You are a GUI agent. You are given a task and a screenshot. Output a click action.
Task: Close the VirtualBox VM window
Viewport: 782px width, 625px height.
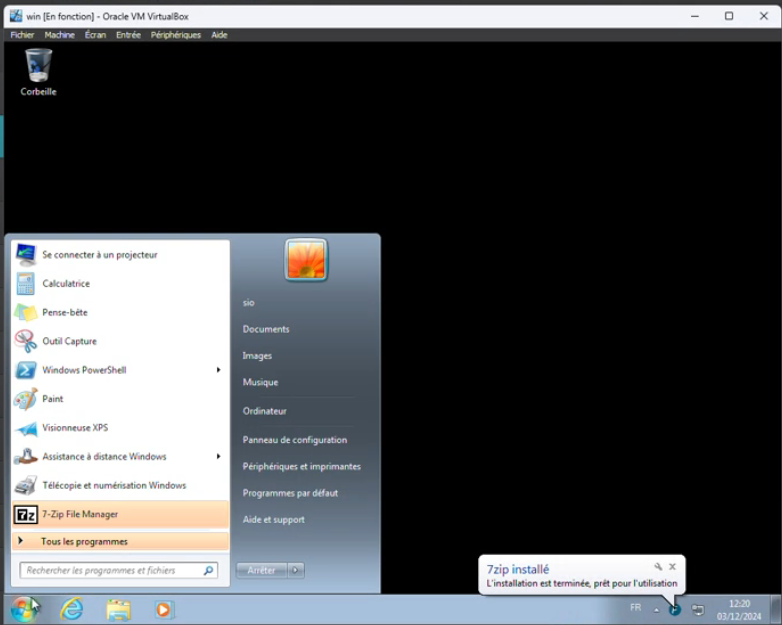click(x=764, y=16)
